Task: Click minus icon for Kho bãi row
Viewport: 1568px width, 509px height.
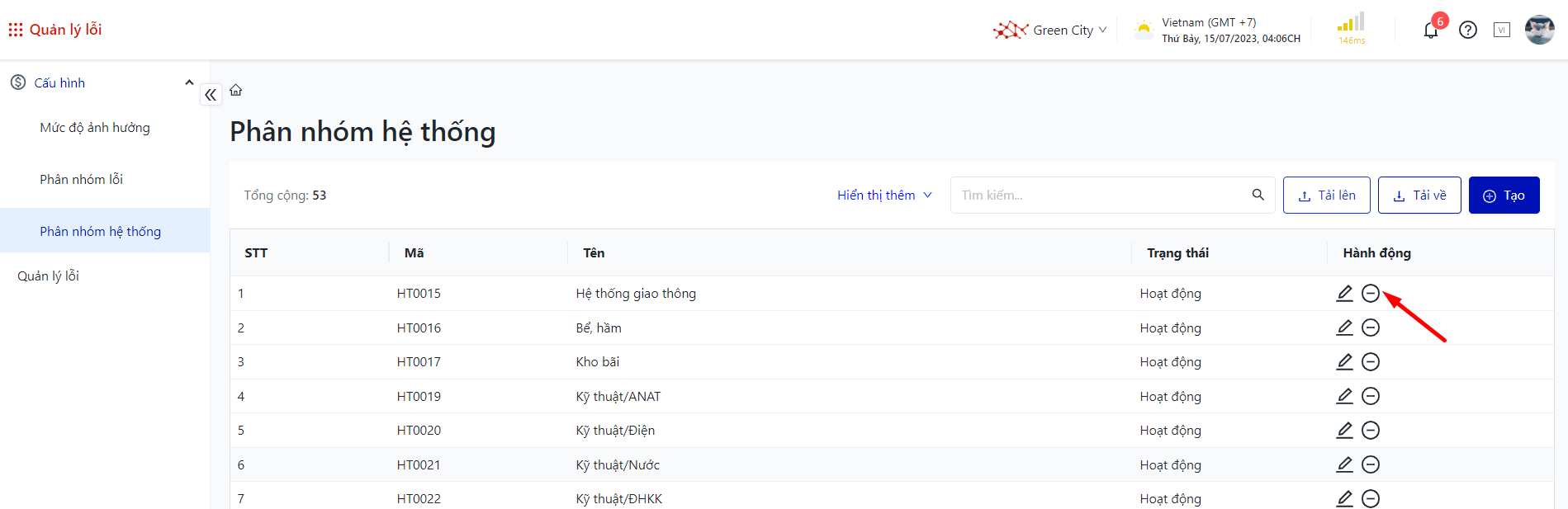Action: (x=1371, y=362)
